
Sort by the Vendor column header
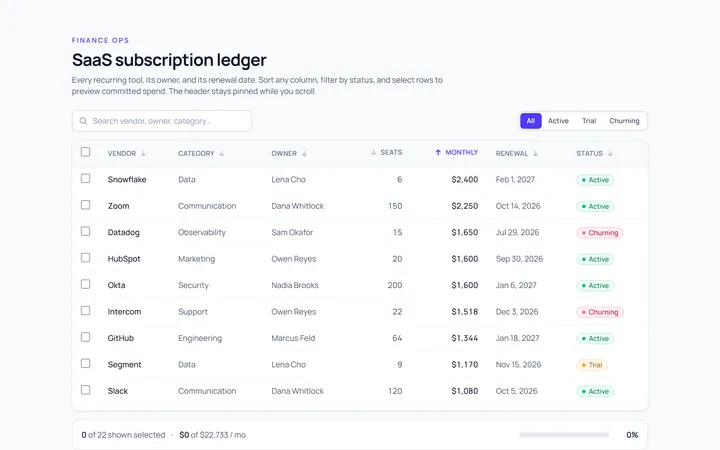click(127, 153)
